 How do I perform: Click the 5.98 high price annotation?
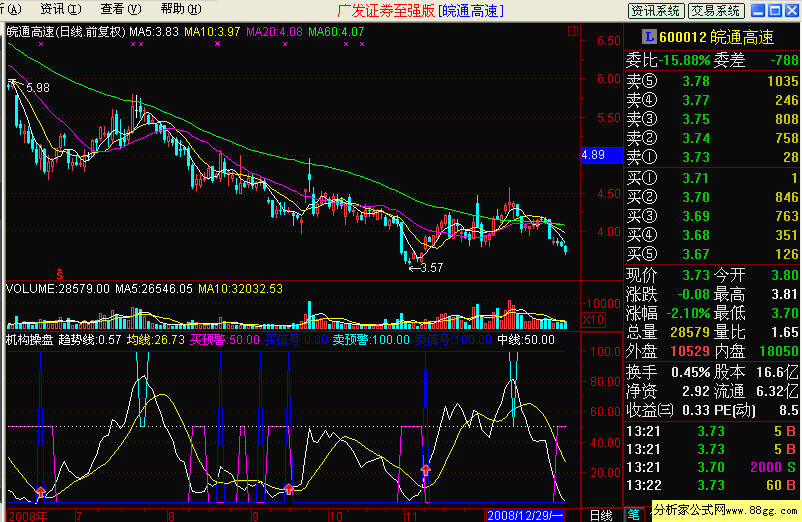point(38,88)
